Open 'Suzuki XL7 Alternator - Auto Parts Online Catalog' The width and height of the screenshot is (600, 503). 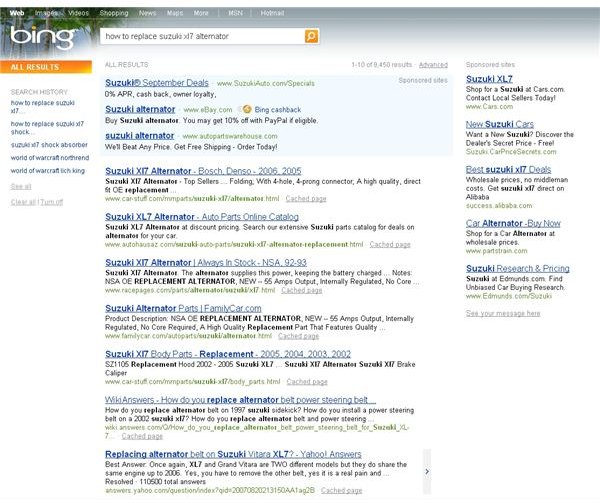point(202,217)
